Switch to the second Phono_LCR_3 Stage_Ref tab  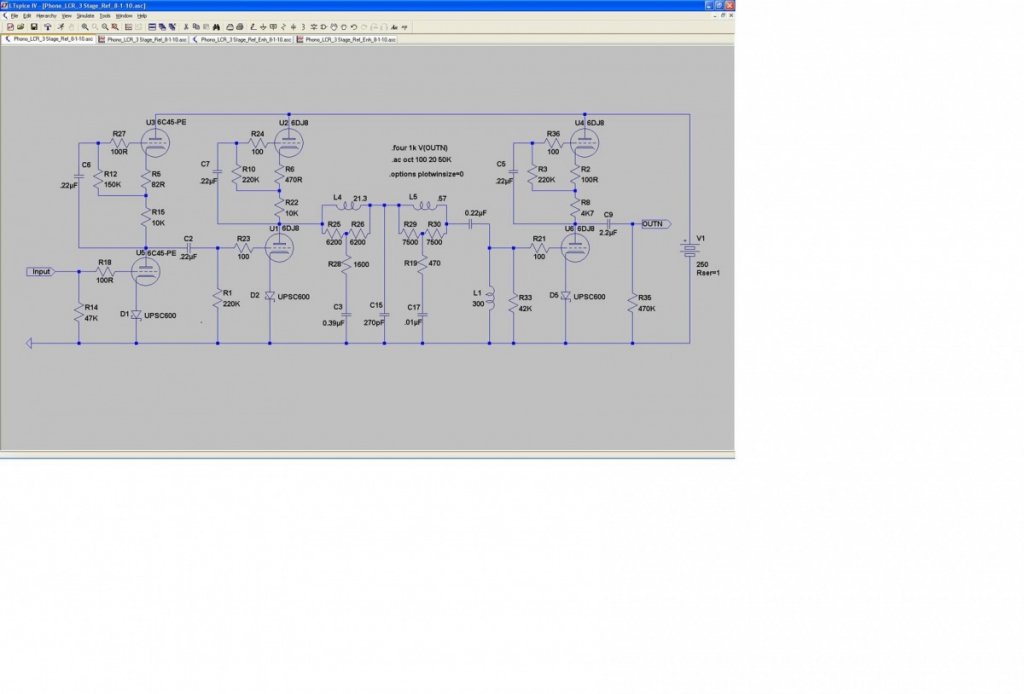[x=143, y=40]
